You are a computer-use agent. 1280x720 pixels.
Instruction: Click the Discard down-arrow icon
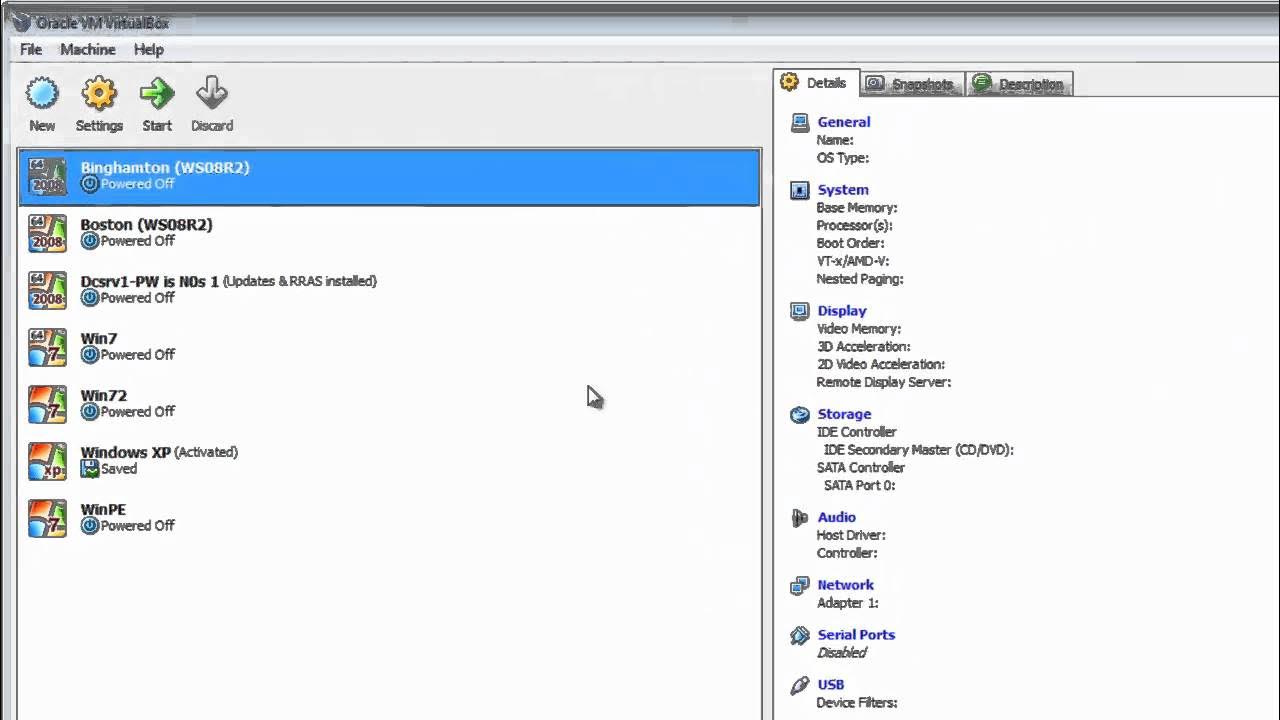point(211,93)
